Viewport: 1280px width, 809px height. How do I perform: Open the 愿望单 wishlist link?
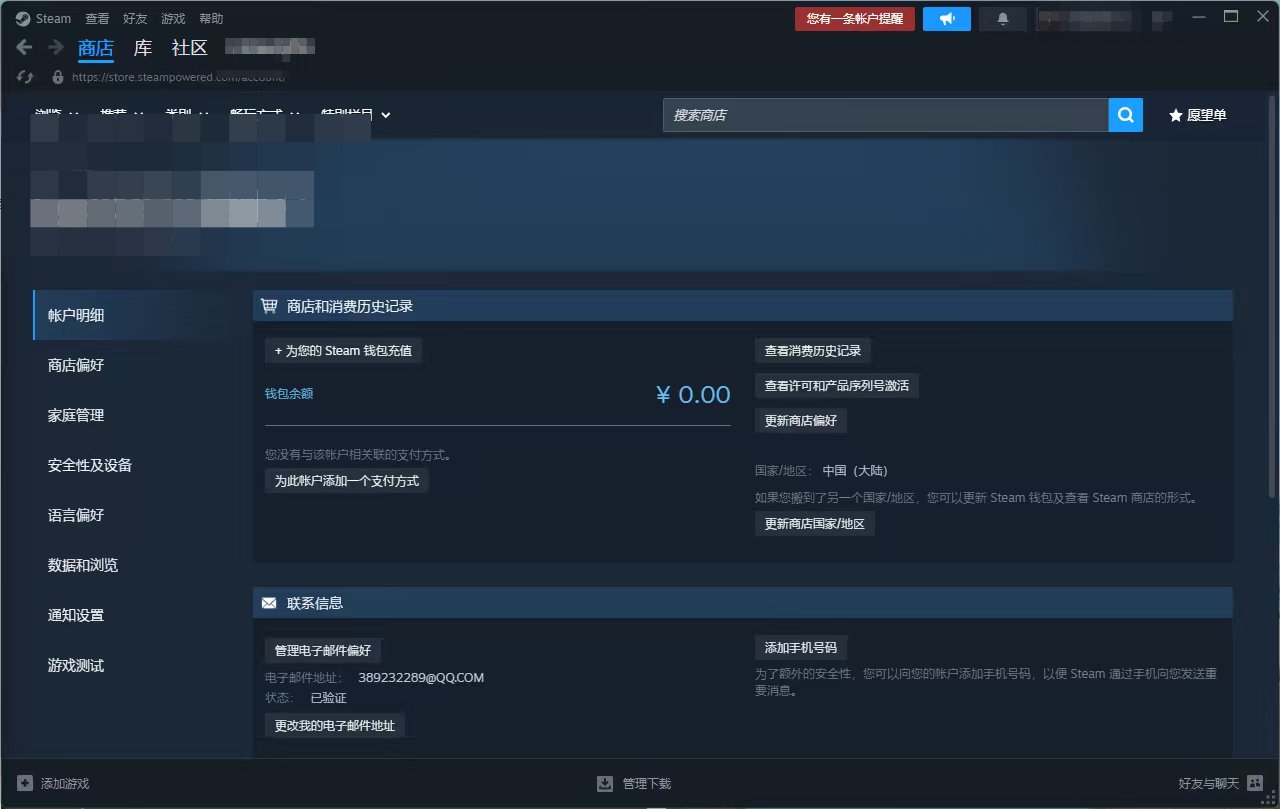(x=1207, y=115)
